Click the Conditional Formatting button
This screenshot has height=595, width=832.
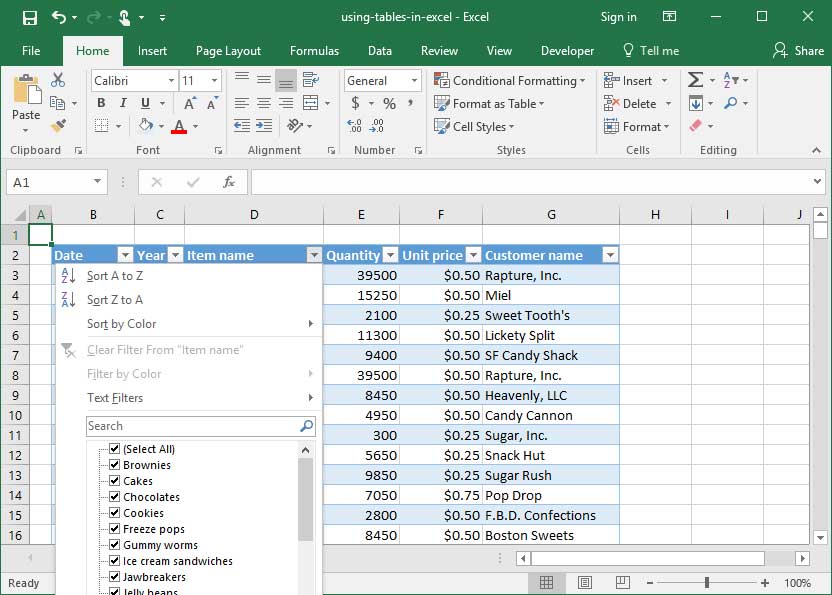[509, 81]
